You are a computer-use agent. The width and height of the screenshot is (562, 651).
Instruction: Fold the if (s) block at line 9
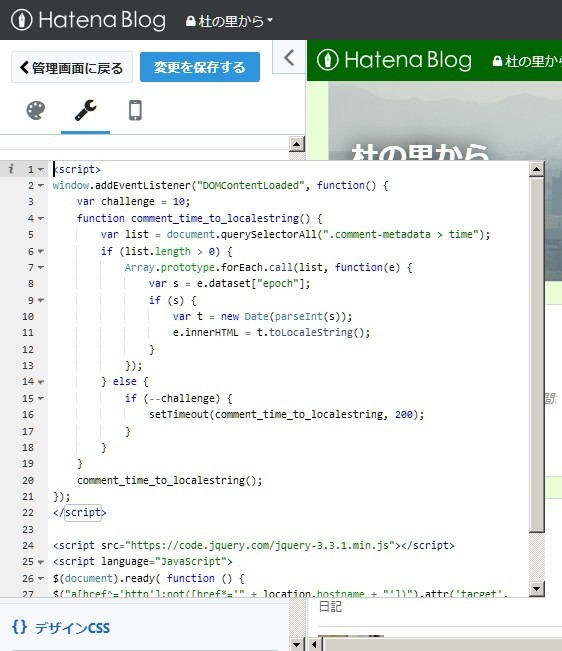pos(41,300)
